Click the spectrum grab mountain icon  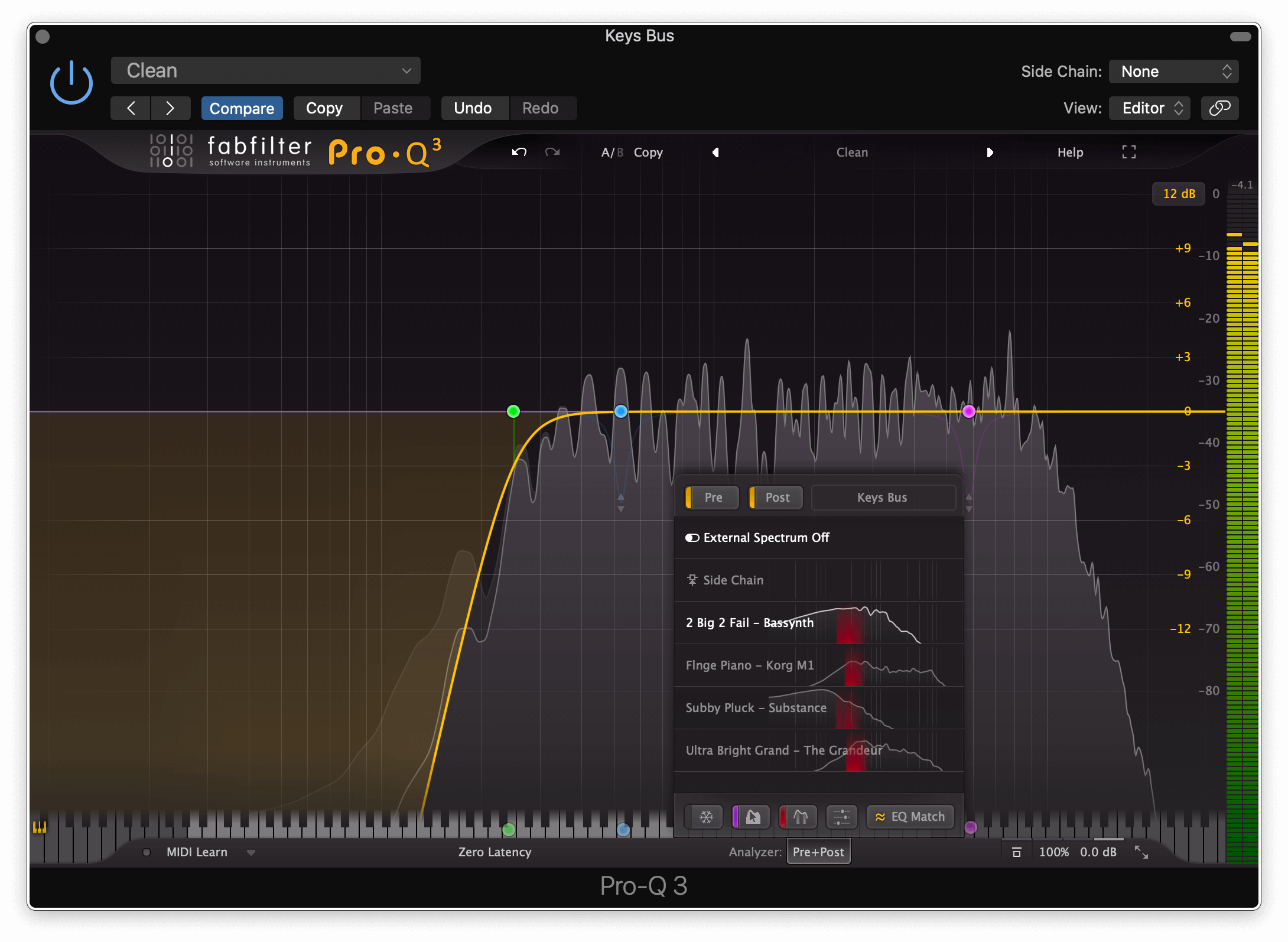[x=799, y=817]
